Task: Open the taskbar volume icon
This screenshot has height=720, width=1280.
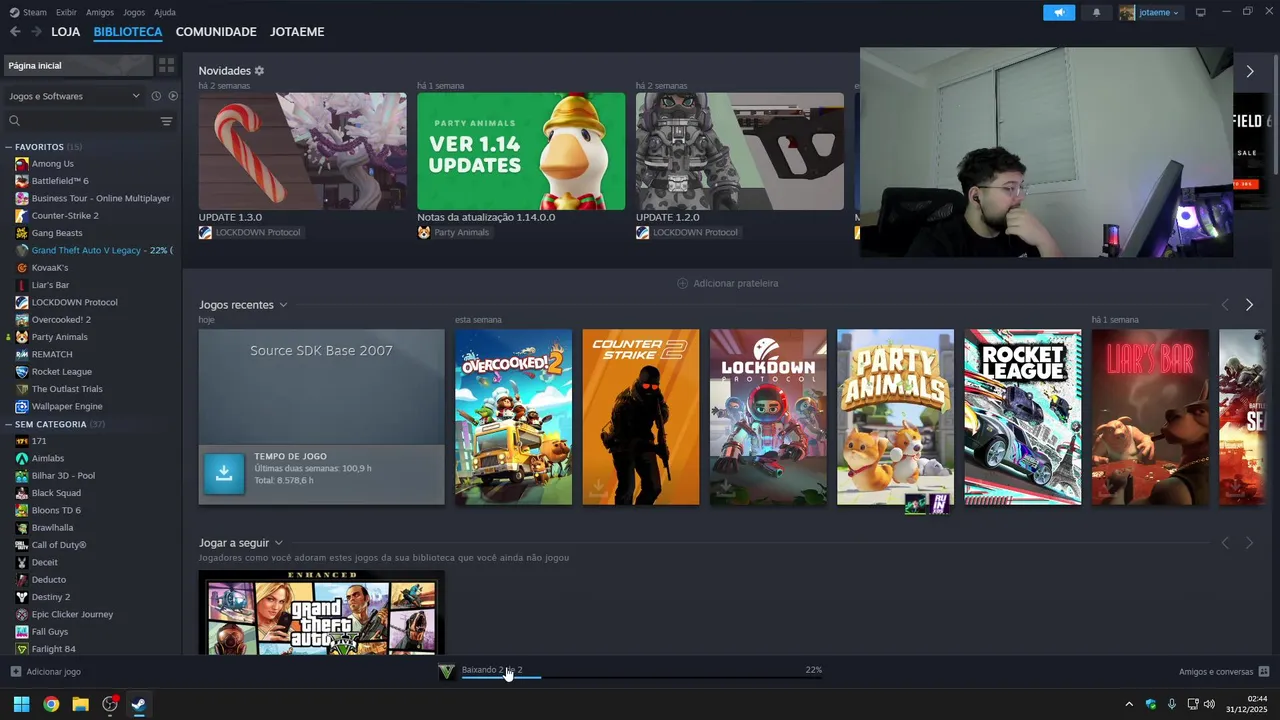Action: point(1210,704)
